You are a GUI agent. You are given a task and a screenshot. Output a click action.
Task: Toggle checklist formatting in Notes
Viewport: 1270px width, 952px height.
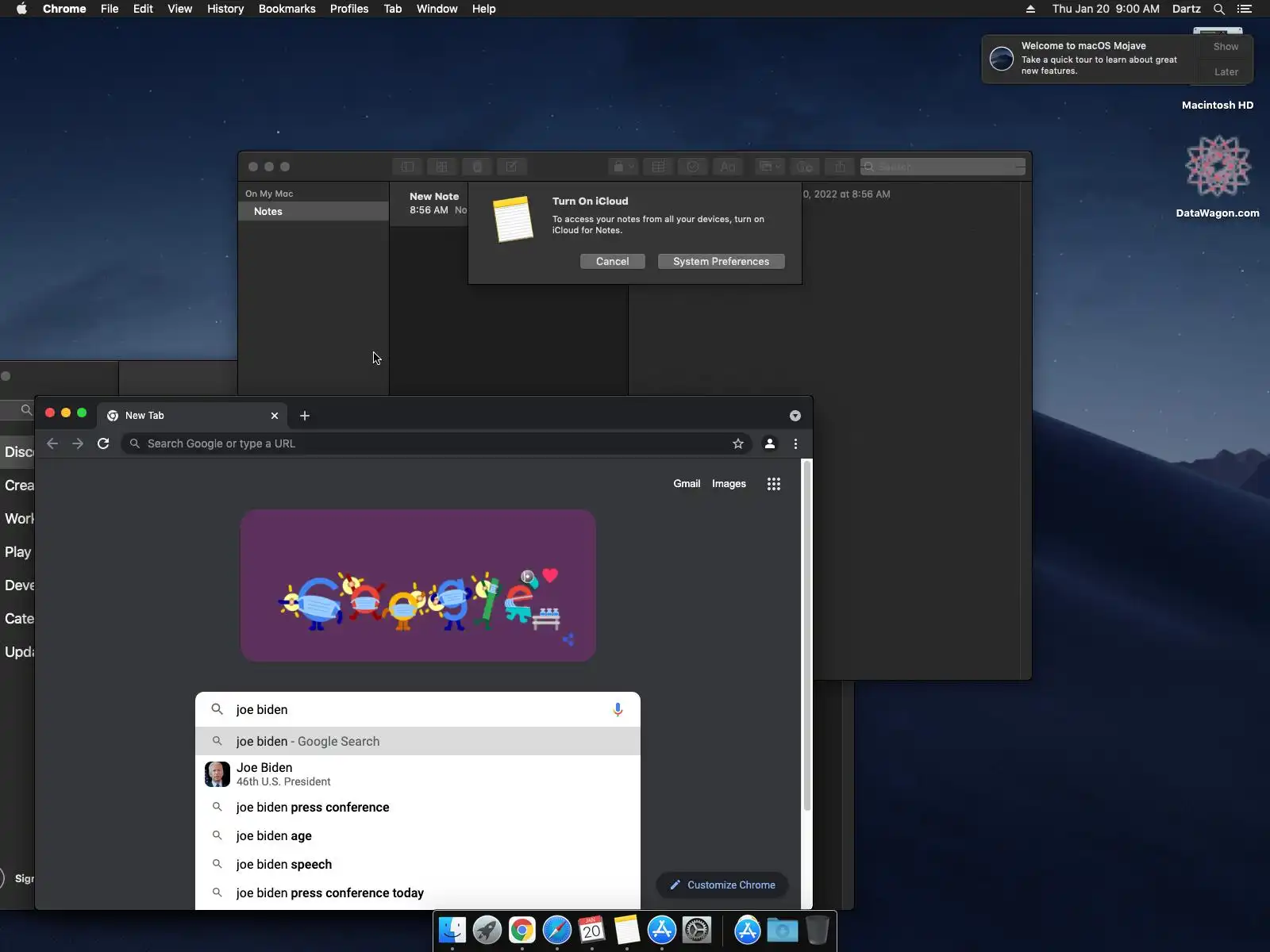(x=693, y=167)
